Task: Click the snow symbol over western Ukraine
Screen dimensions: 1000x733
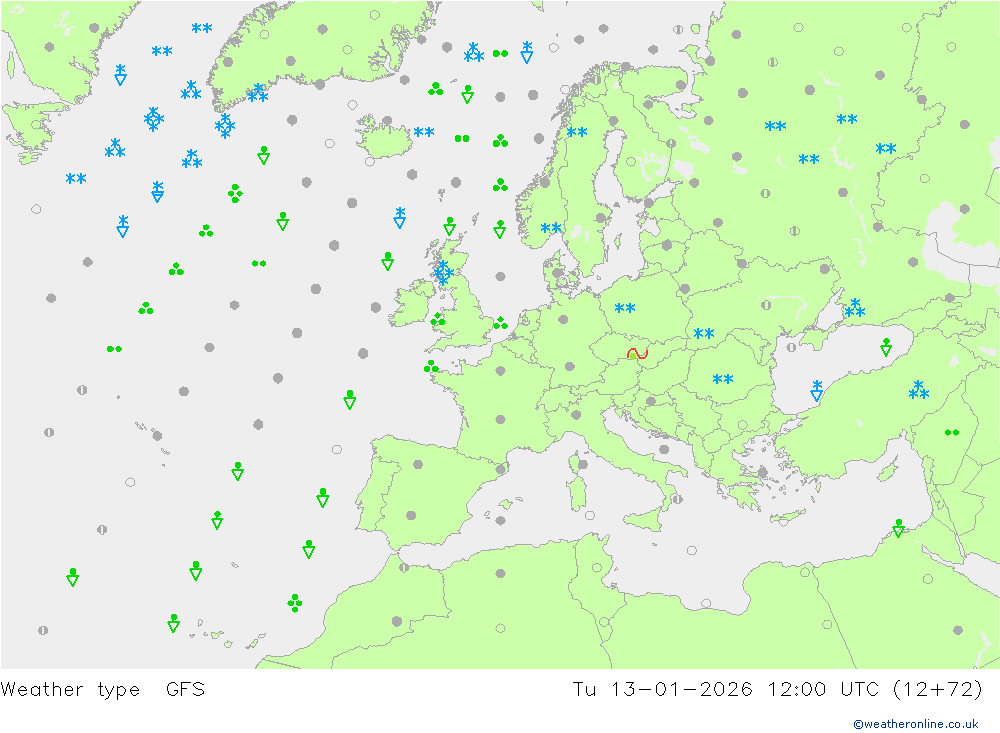Action: tap(704, 333)
